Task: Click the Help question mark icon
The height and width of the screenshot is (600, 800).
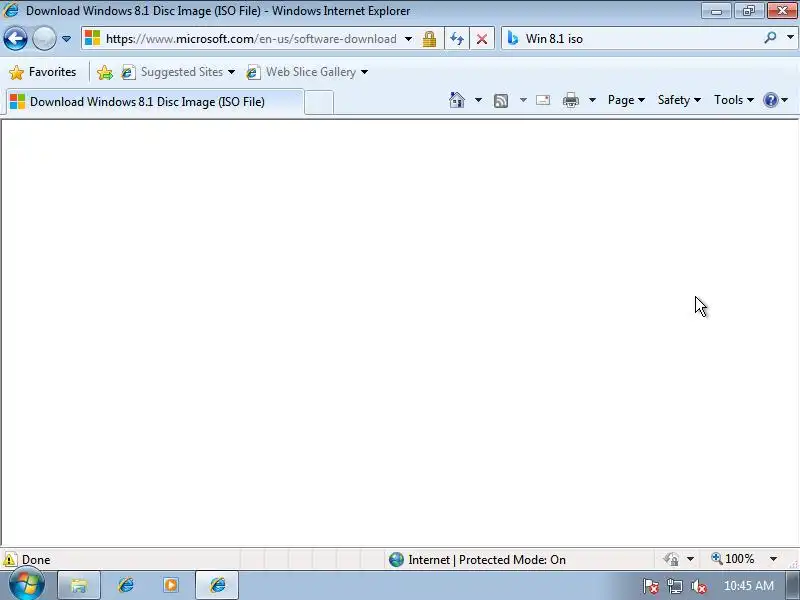Action: (770, 100)
